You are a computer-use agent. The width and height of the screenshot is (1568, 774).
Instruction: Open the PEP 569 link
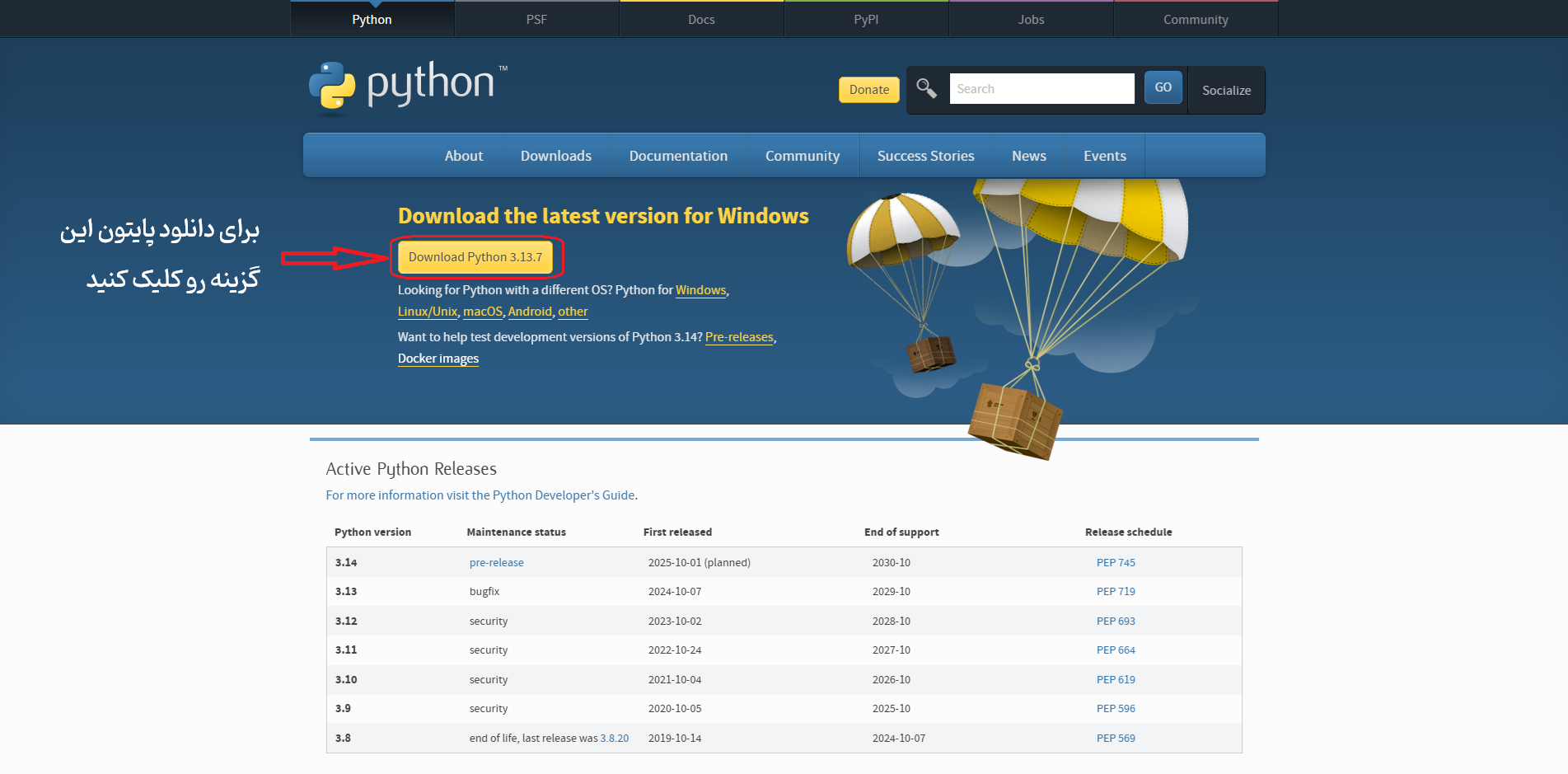coord(1116,738)
